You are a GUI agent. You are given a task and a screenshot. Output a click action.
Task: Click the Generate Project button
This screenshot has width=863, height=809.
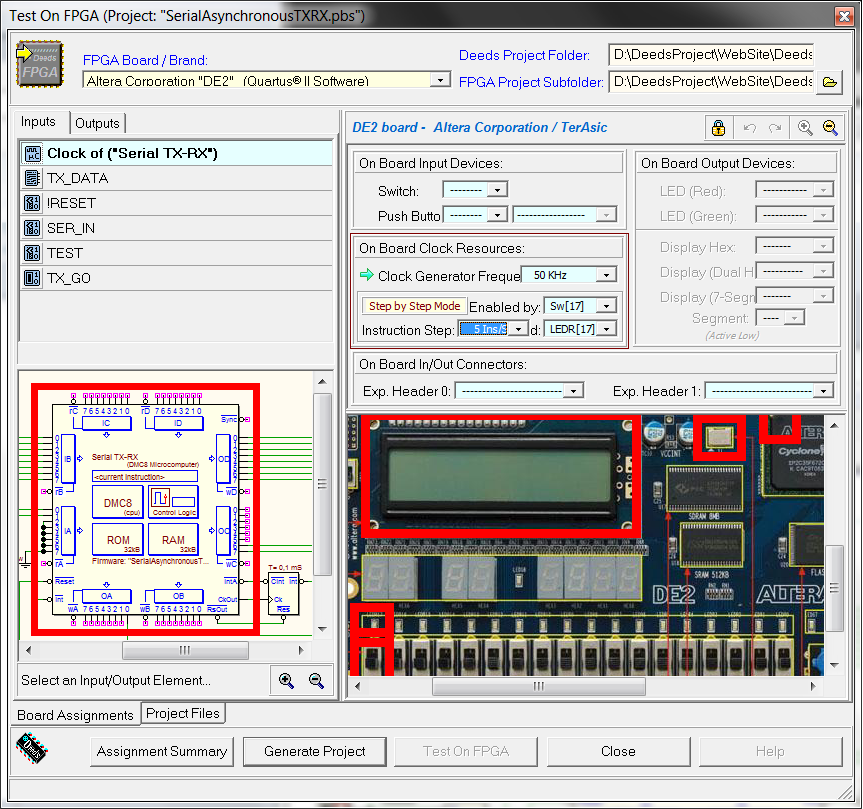(314, 751)
